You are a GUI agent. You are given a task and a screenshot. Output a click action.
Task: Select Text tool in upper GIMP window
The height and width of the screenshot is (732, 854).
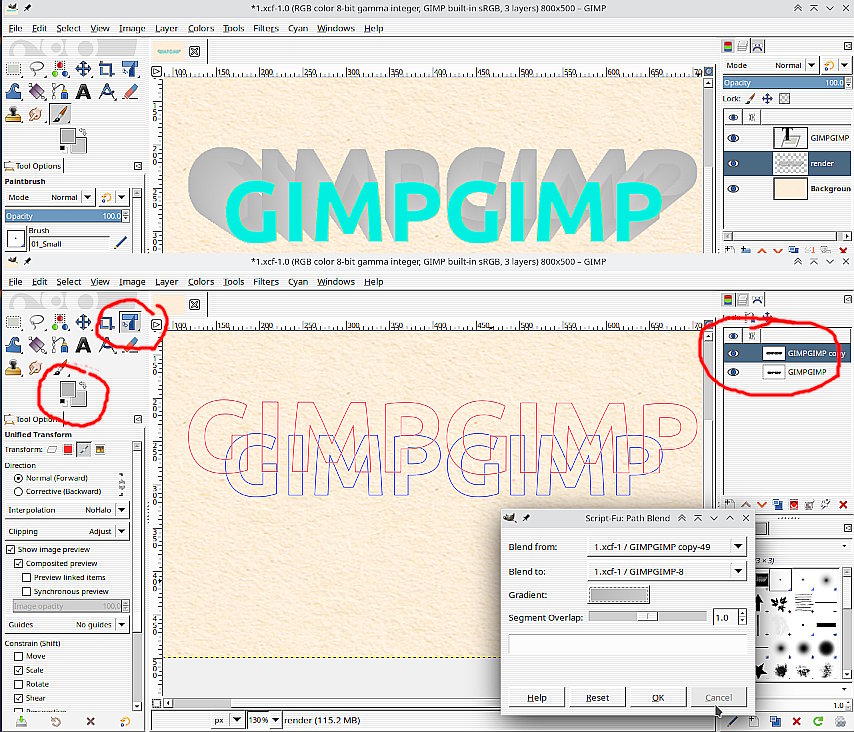83,92
